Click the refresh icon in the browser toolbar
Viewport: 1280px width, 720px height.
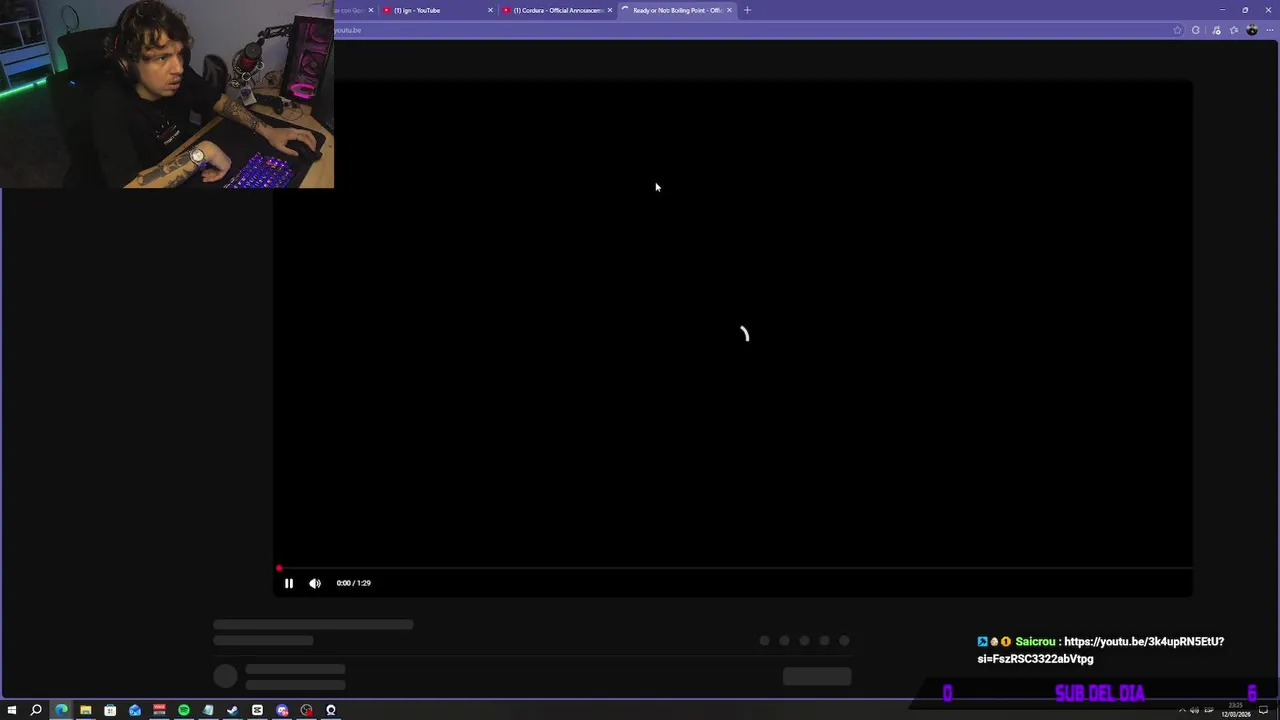[1196, 30]
